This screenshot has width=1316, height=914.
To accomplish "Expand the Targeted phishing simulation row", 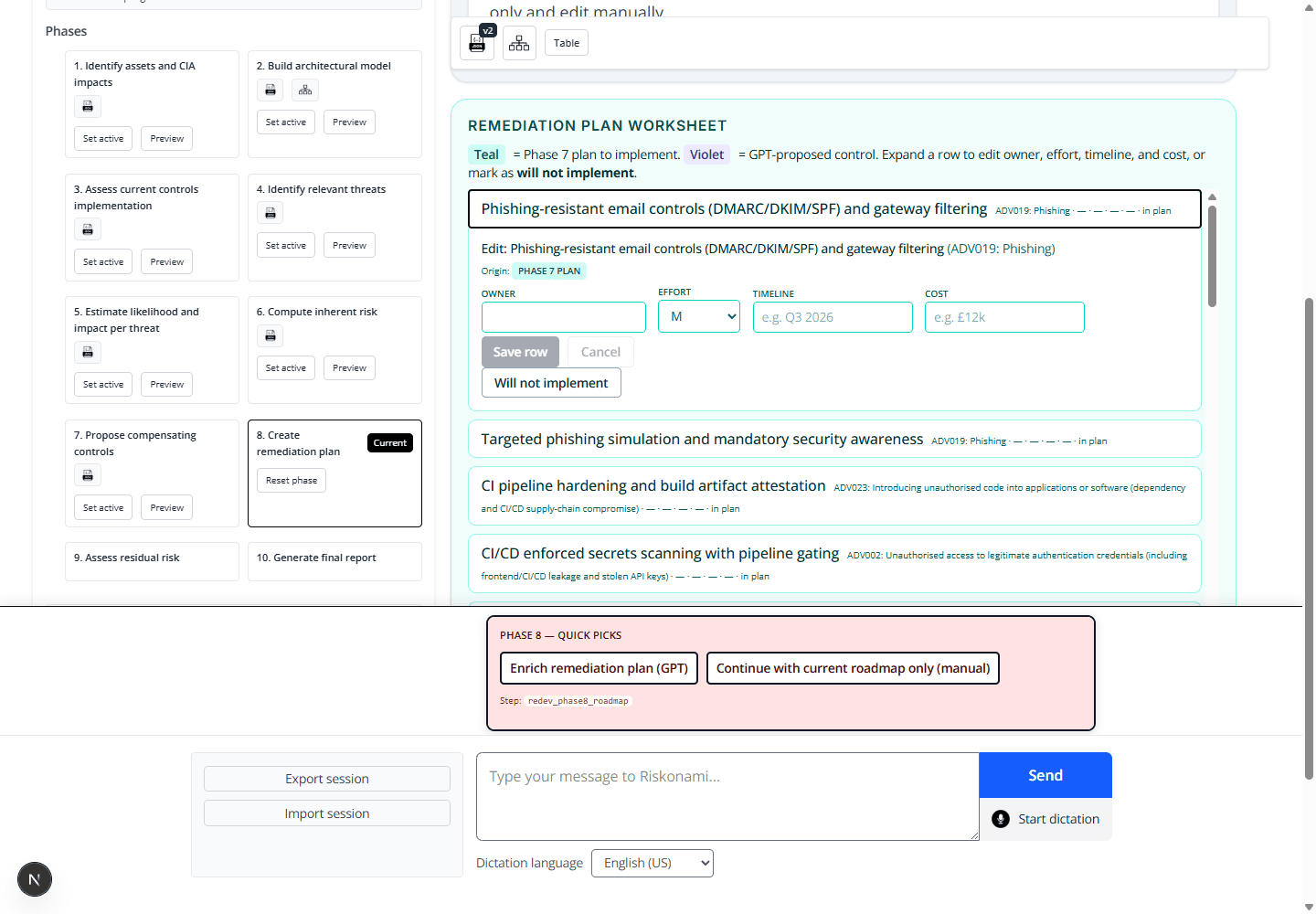I will [x=834, y=439].
